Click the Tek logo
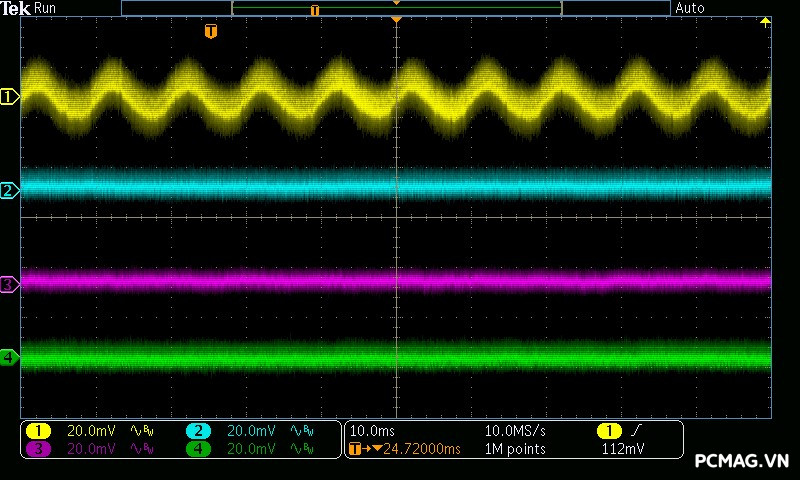The image size is (800, 480). coord(15,8)
